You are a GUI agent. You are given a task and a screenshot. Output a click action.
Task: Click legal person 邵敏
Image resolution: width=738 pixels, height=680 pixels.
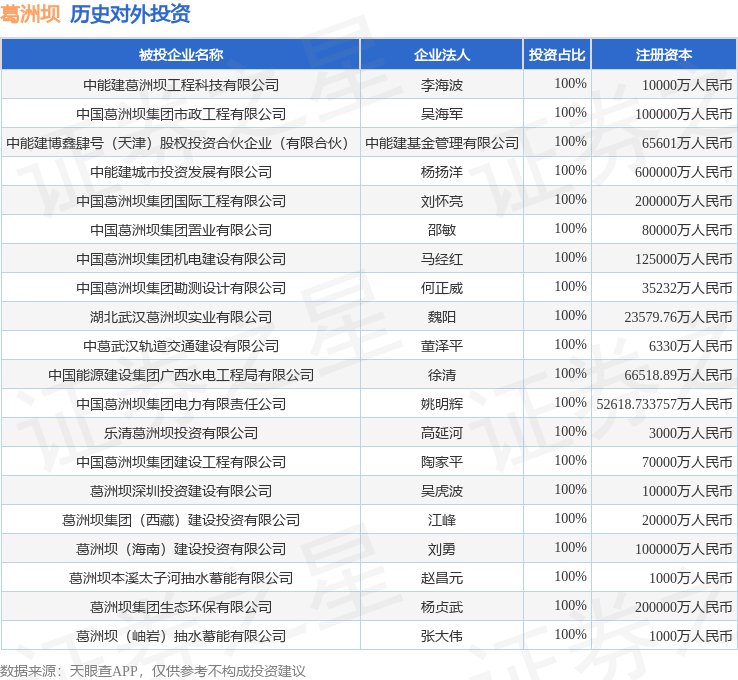[x=441, y=230]
